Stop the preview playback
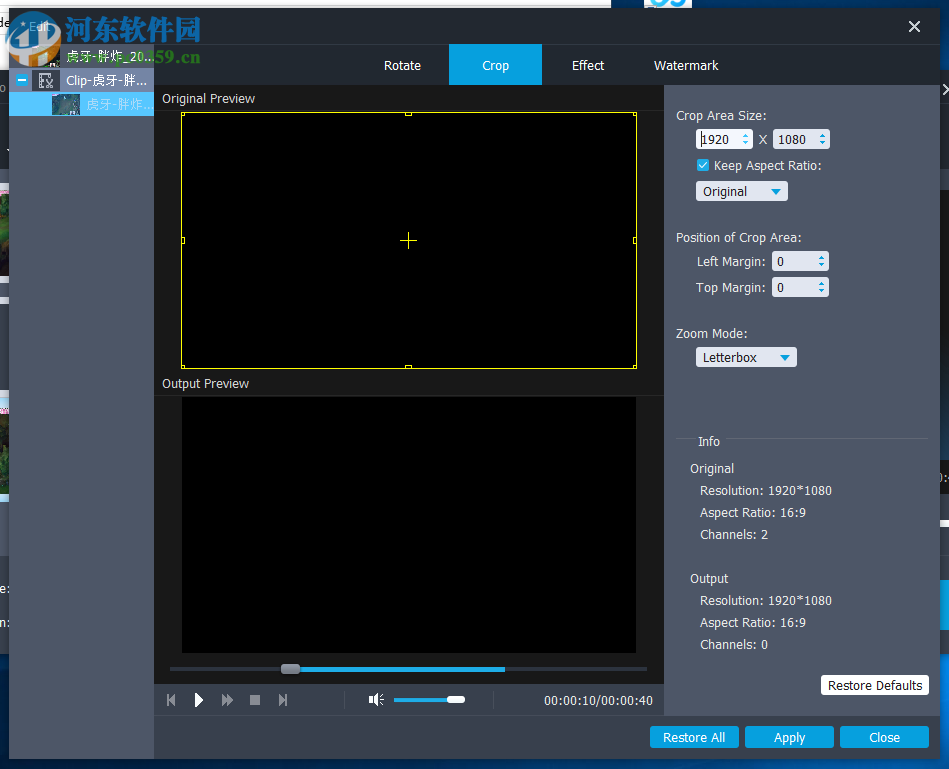The height and width of the screenshot is (769, 949). (255, 700)
